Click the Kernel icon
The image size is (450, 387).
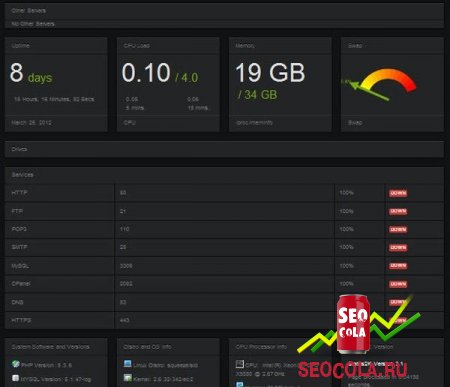127,378
